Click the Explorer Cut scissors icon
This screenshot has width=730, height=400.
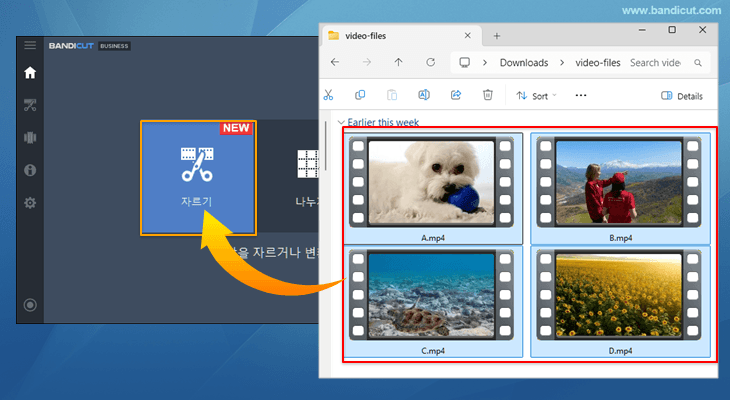tap(328, 95)
